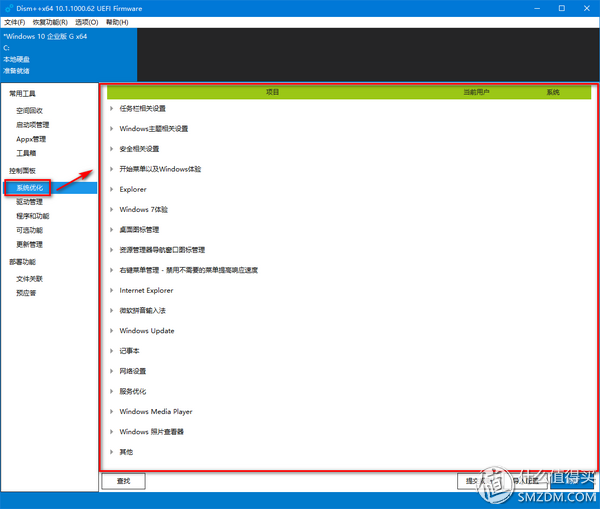Expand 资源管理器导航窗口图标管理 group

(111, 250)
